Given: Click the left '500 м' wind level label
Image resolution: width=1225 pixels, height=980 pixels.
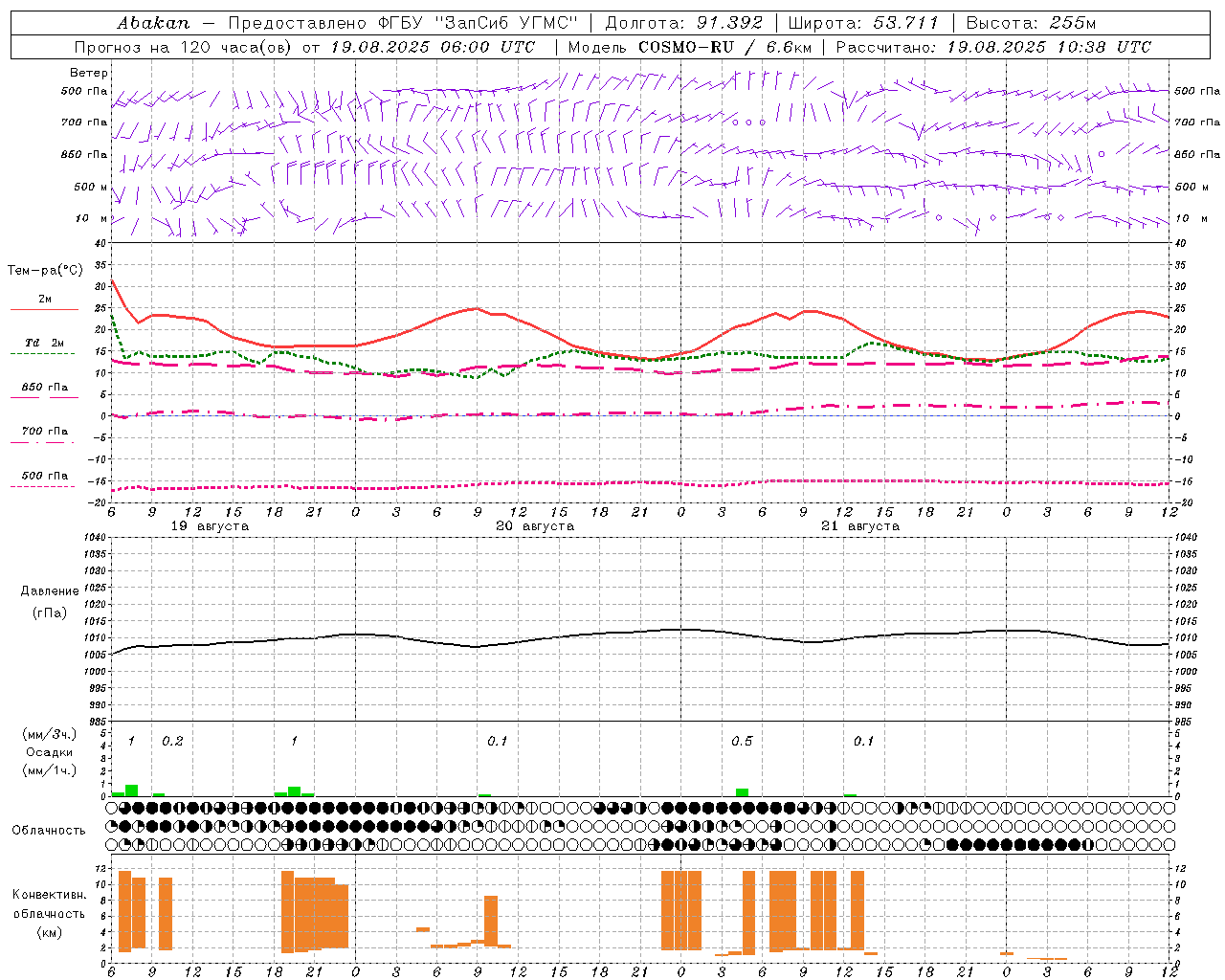Looking at the screenshot, I should coord(91,187).
